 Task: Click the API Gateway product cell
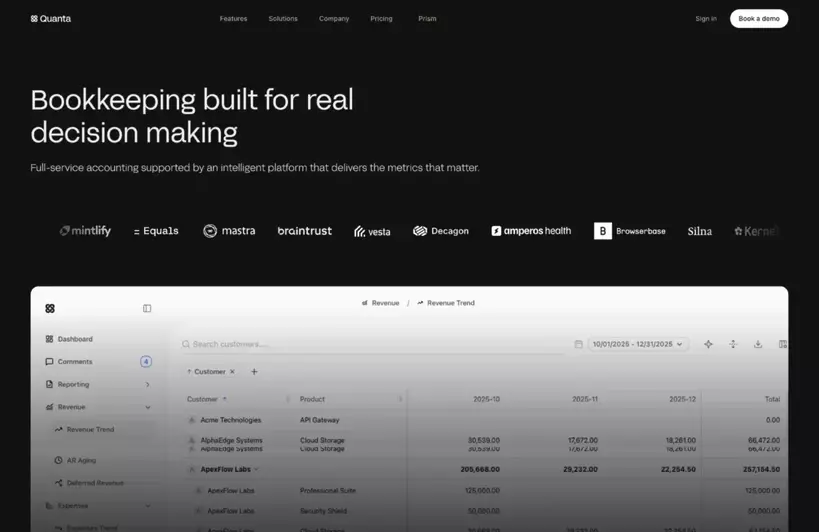[319, 420]
